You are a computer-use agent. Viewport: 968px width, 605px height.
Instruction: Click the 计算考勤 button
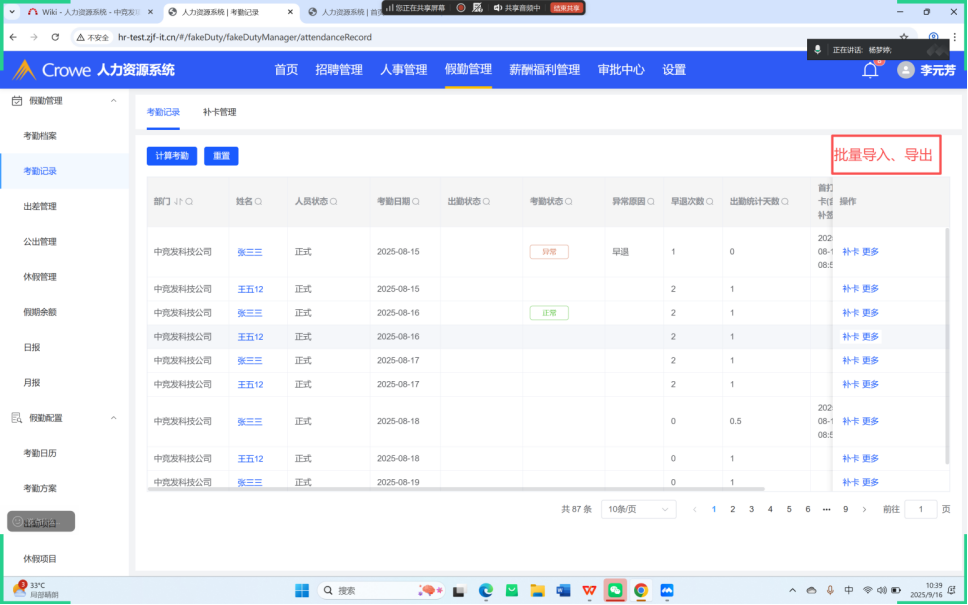[x=172, y=156]
